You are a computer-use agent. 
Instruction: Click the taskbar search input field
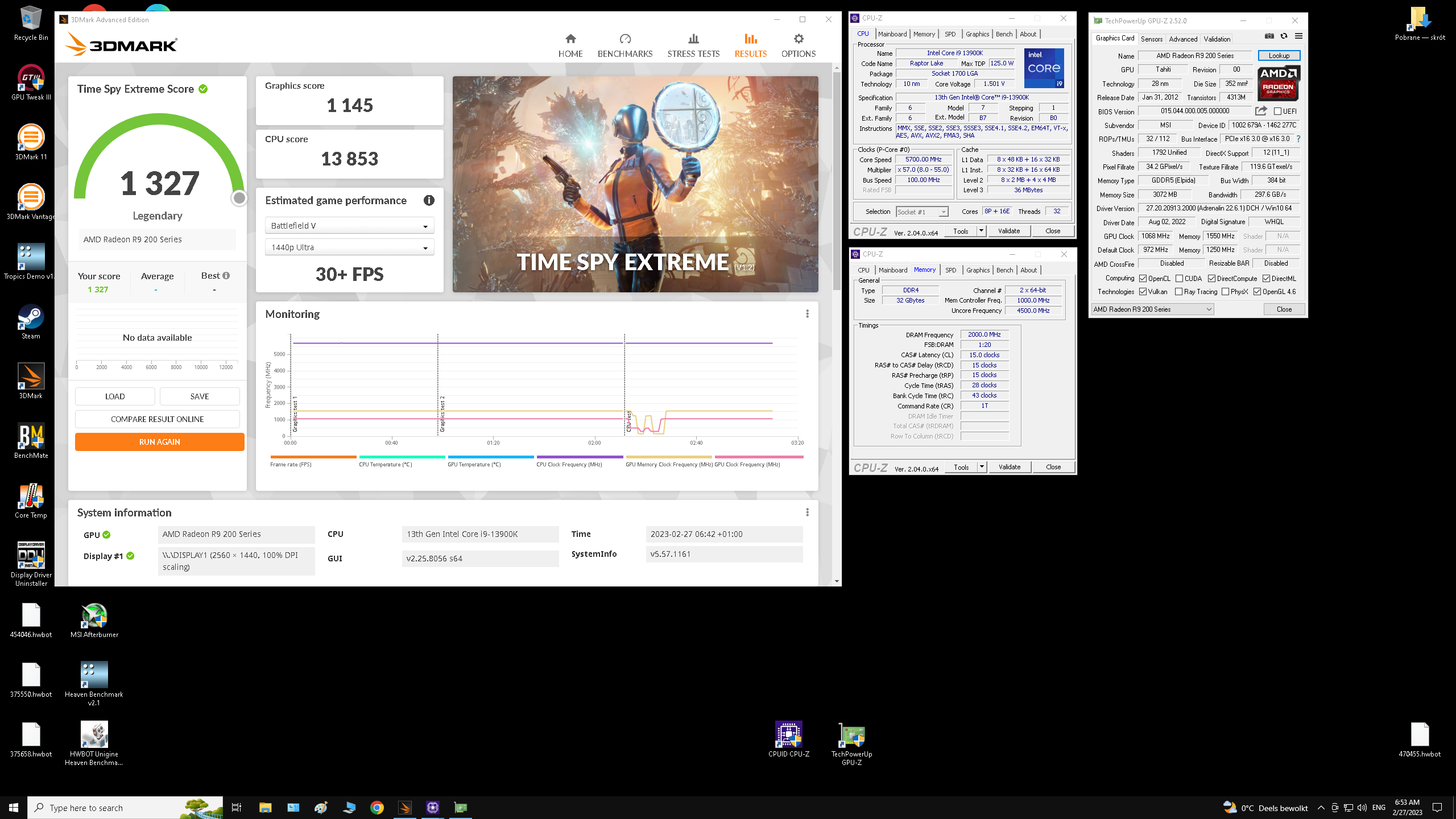(125, 808)
